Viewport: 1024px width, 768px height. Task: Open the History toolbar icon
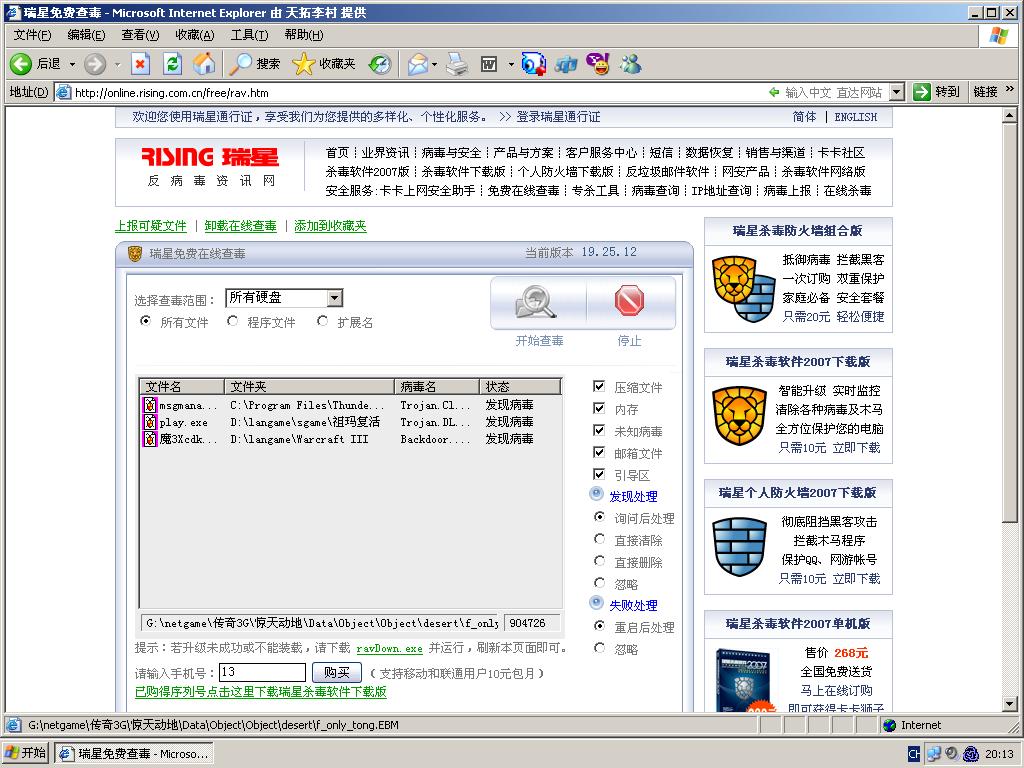(379, 64)
